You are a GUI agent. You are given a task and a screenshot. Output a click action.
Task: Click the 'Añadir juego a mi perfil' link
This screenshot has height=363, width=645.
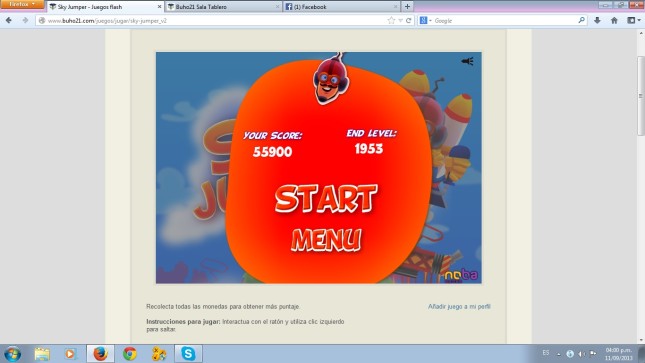459,307
